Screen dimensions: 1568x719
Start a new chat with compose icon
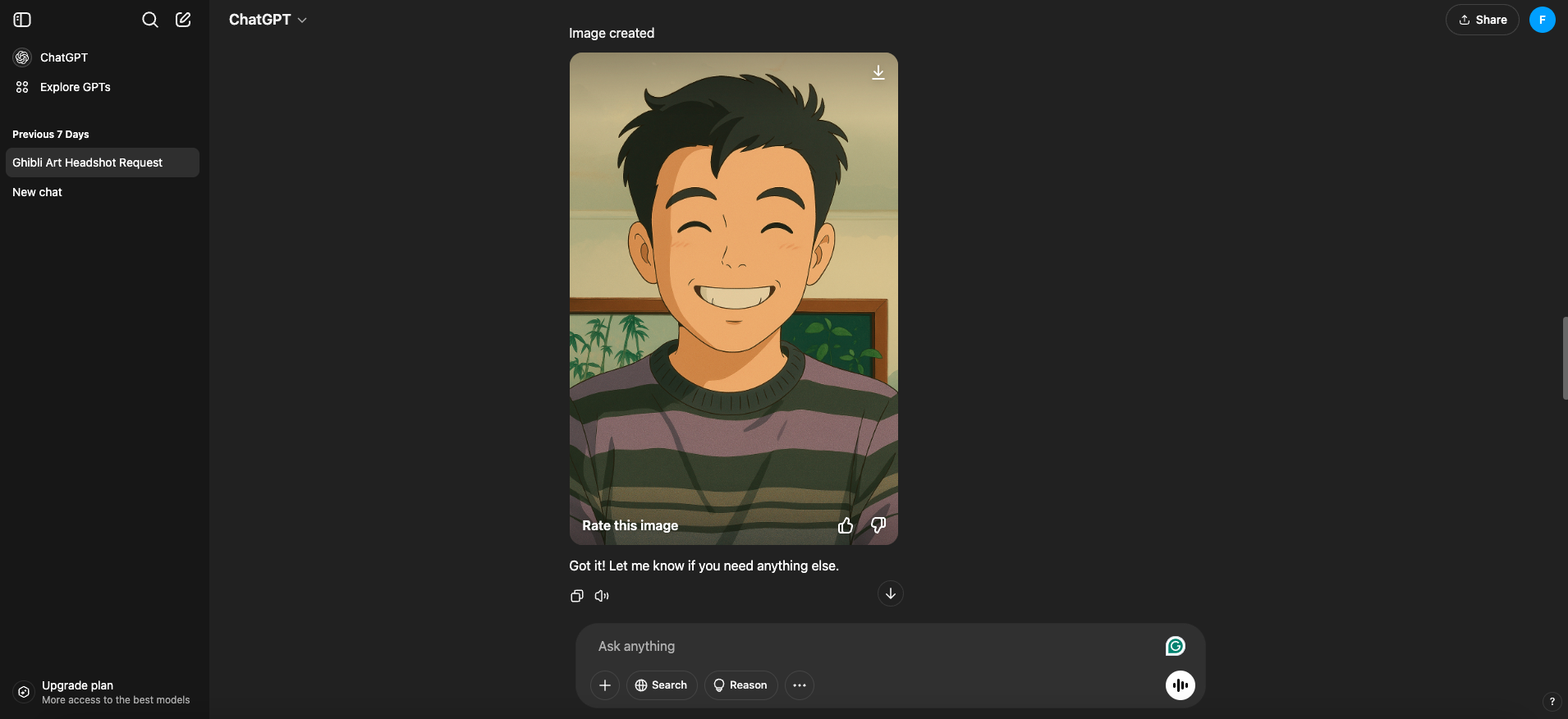click(183, 20)
